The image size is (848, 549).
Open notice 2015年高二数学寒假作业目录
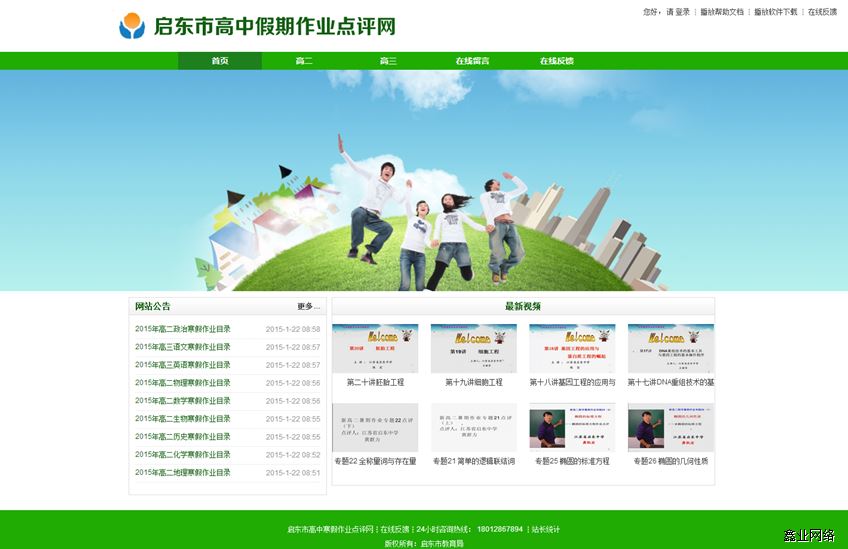(183, 401)
